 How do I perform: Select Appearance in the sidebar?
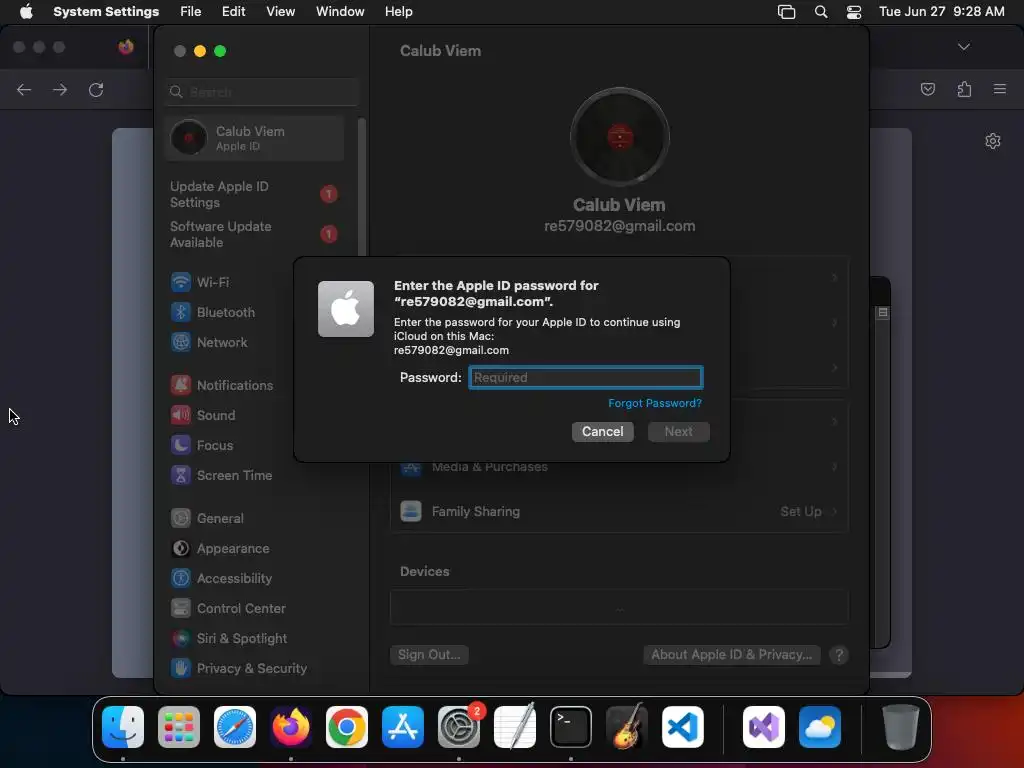pos(219,549)
